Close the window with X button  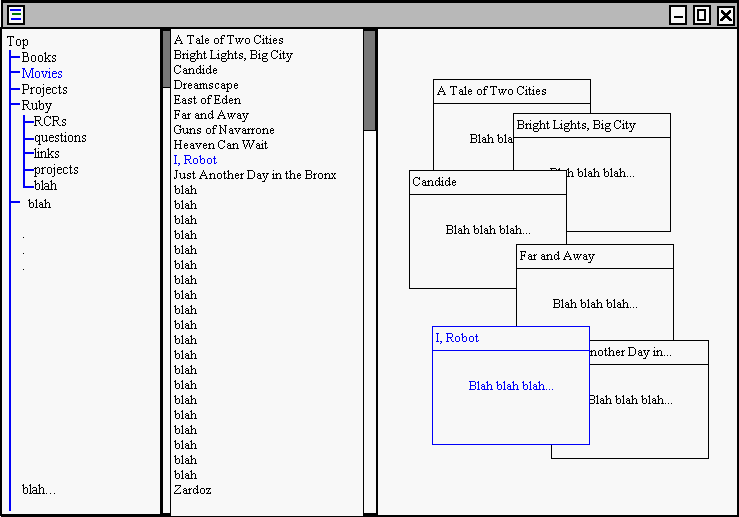(x=725, y=15)
